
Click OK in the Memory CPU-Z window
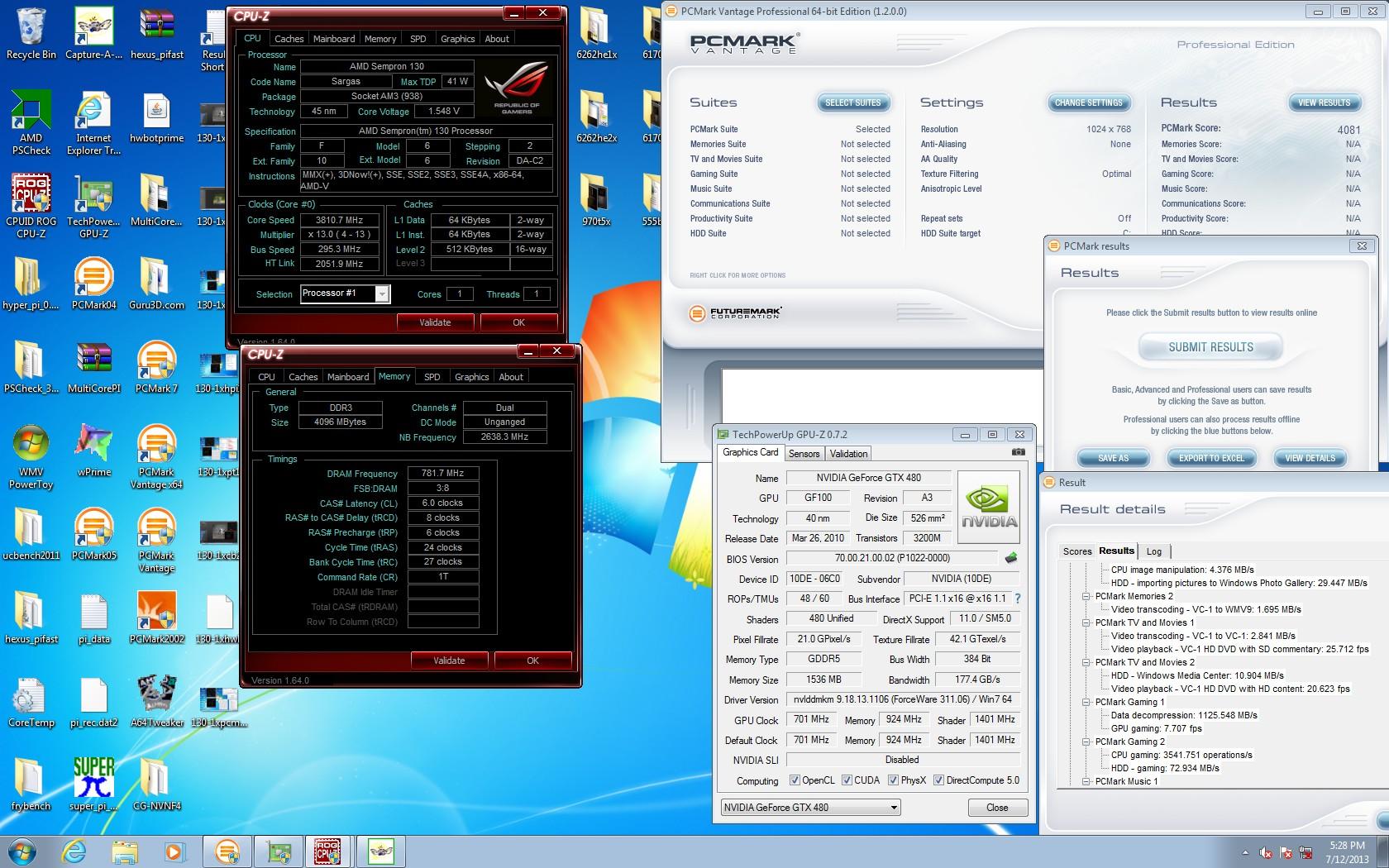tap(532, 661)
